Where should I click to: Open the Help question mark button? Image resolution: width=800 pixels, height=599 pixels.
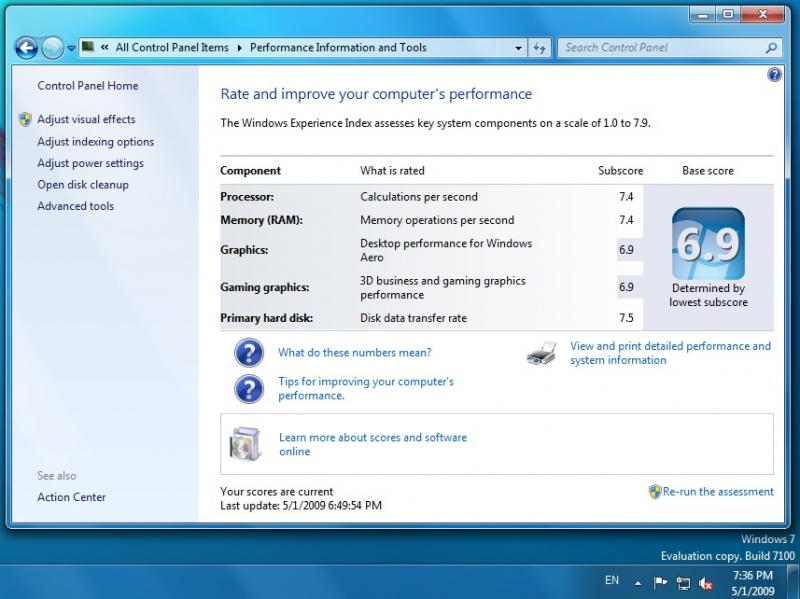[x=774, y=75]
